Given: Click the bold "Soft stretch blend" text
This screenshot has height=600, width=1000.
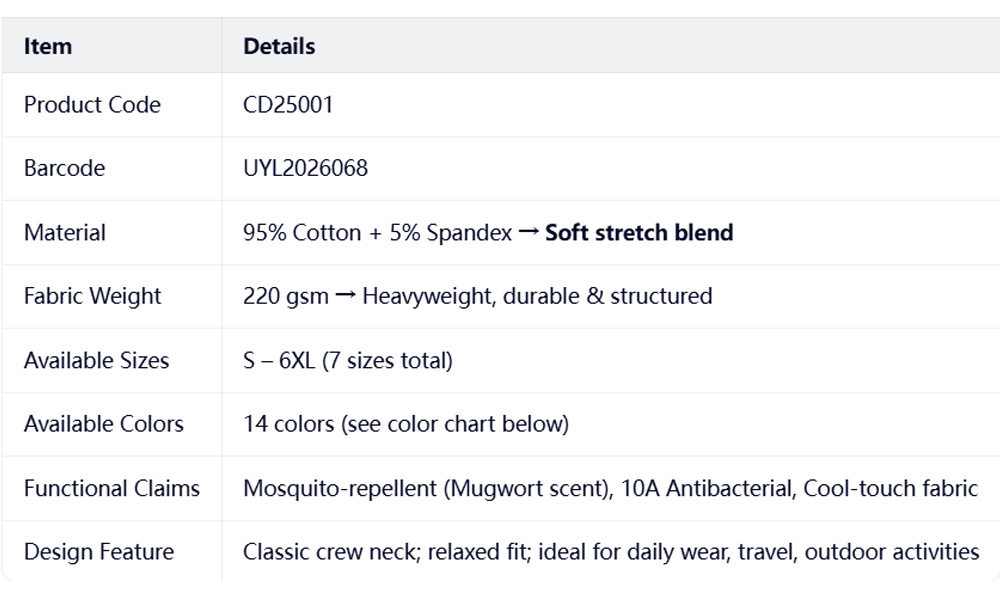Looking at the screenshot, I should [x=639, y=233].
